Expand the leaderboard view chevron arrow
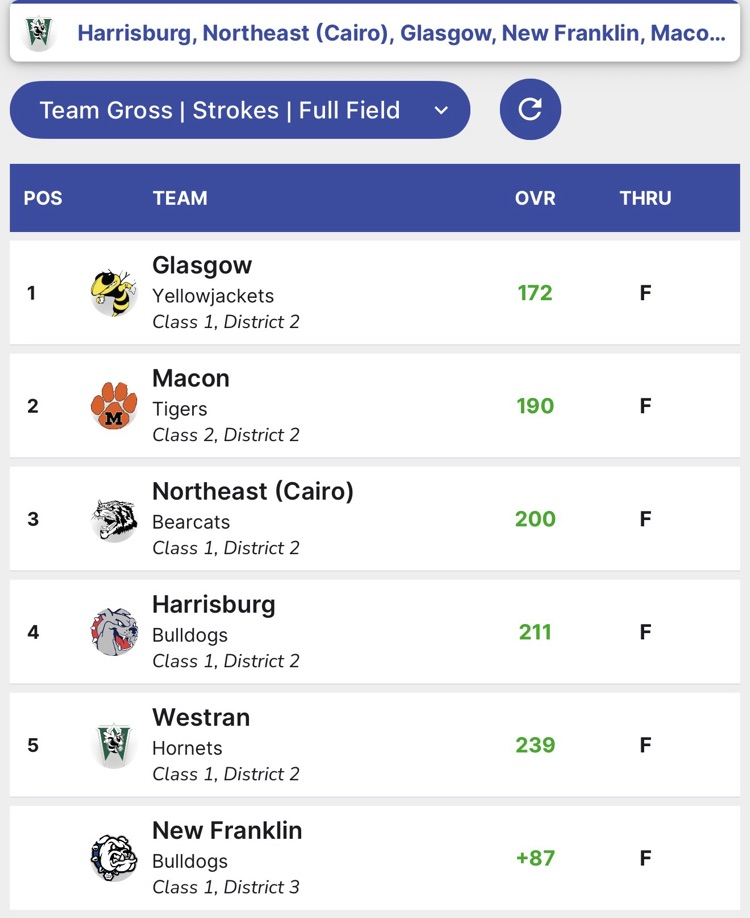The width and height of the screenshot is (750, 918). click(x=441, y=110)
